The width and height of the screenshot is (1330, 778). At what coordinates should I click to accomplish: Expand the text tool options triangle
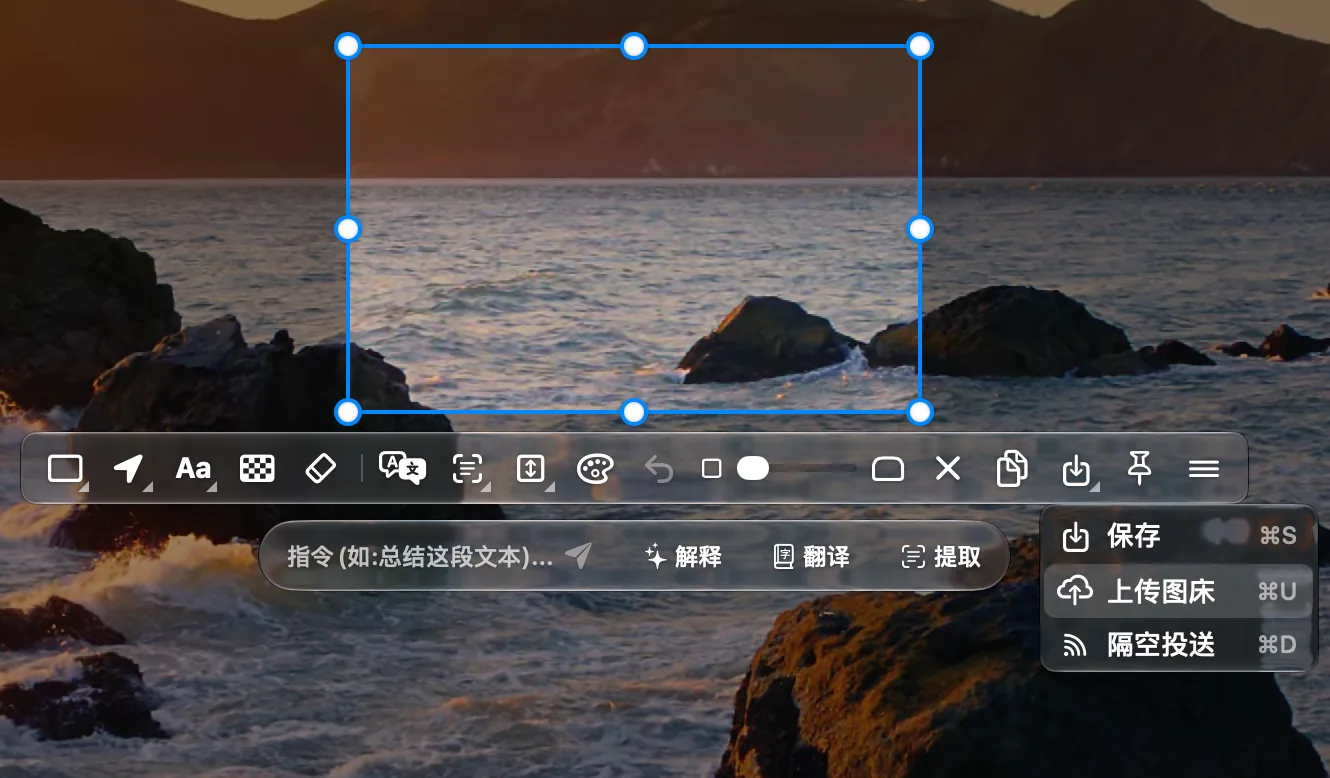(212, 487)
